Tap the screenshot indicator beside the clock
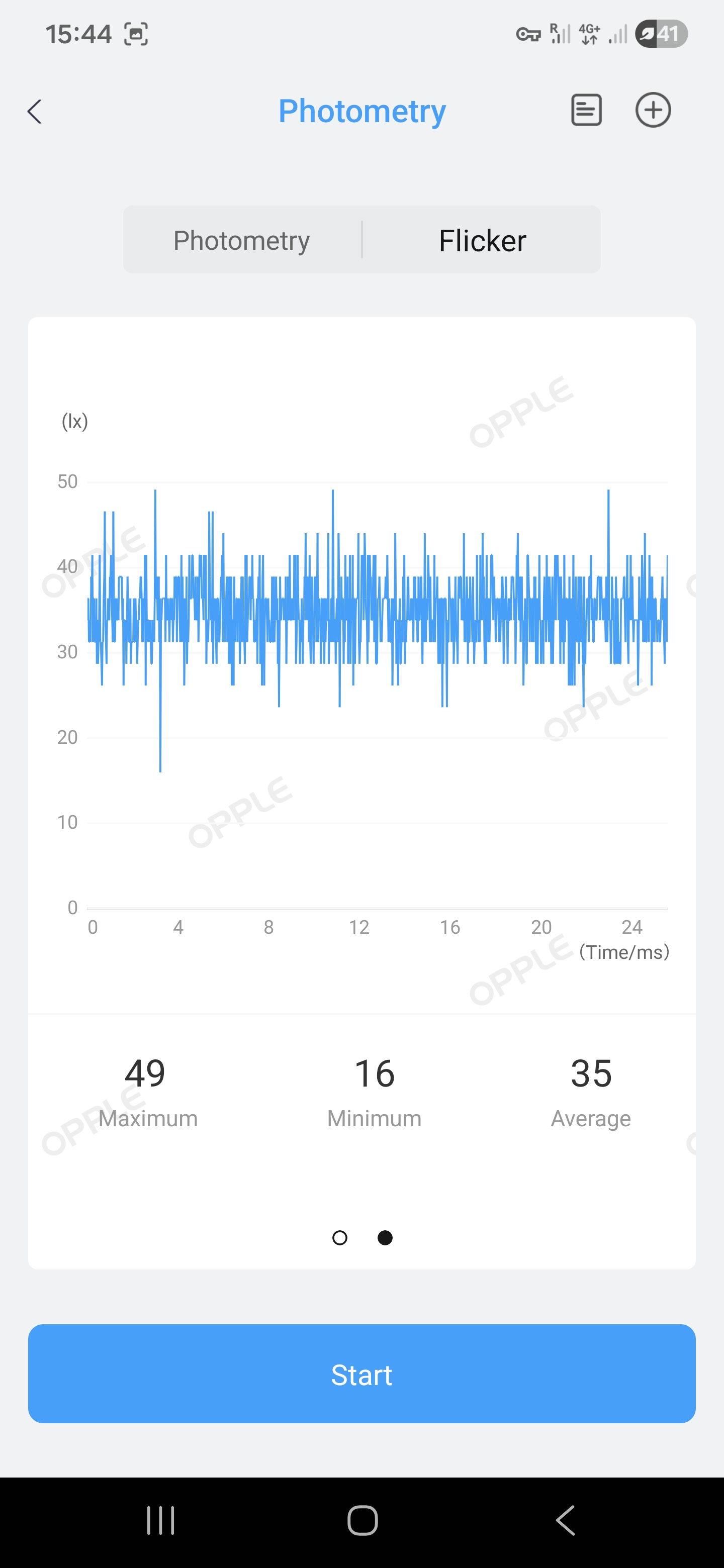This screenshot has height=1568, width=724. point(136,34)
